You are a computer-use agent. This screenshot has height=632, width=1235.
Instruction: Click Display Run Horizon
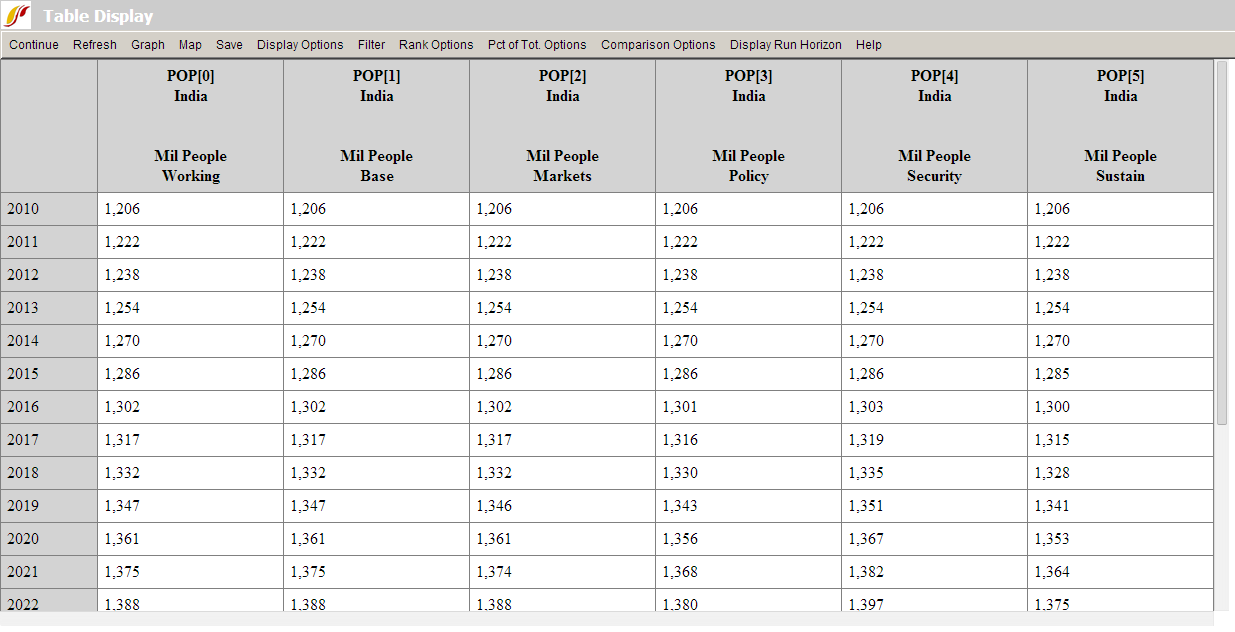click(x=783, y=44)
